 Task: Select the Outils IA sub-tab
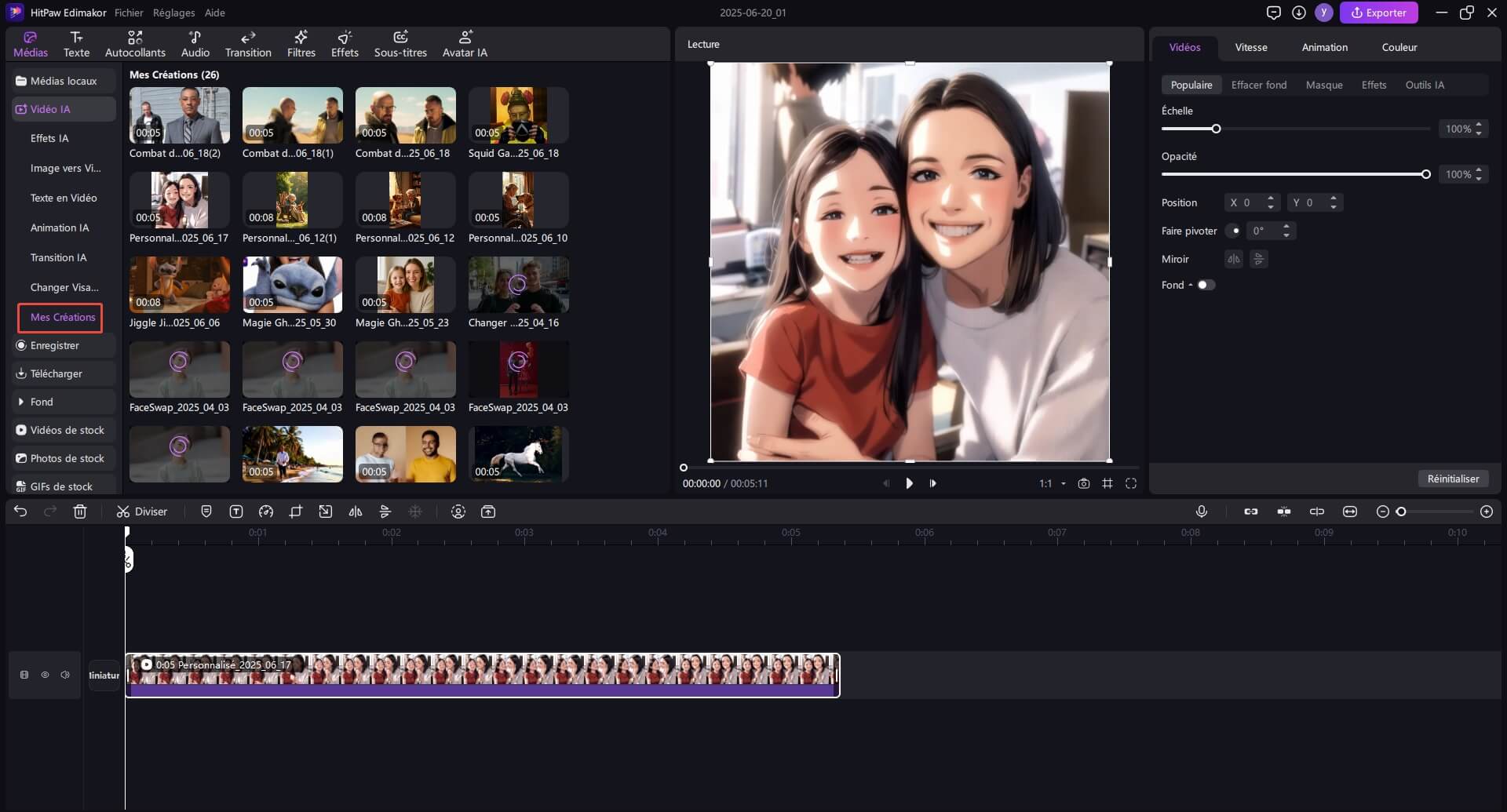(x=1425, y=85)
